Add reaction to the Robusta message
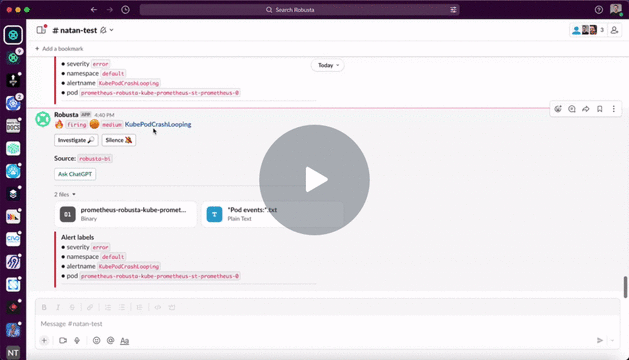 coord(558,109)
